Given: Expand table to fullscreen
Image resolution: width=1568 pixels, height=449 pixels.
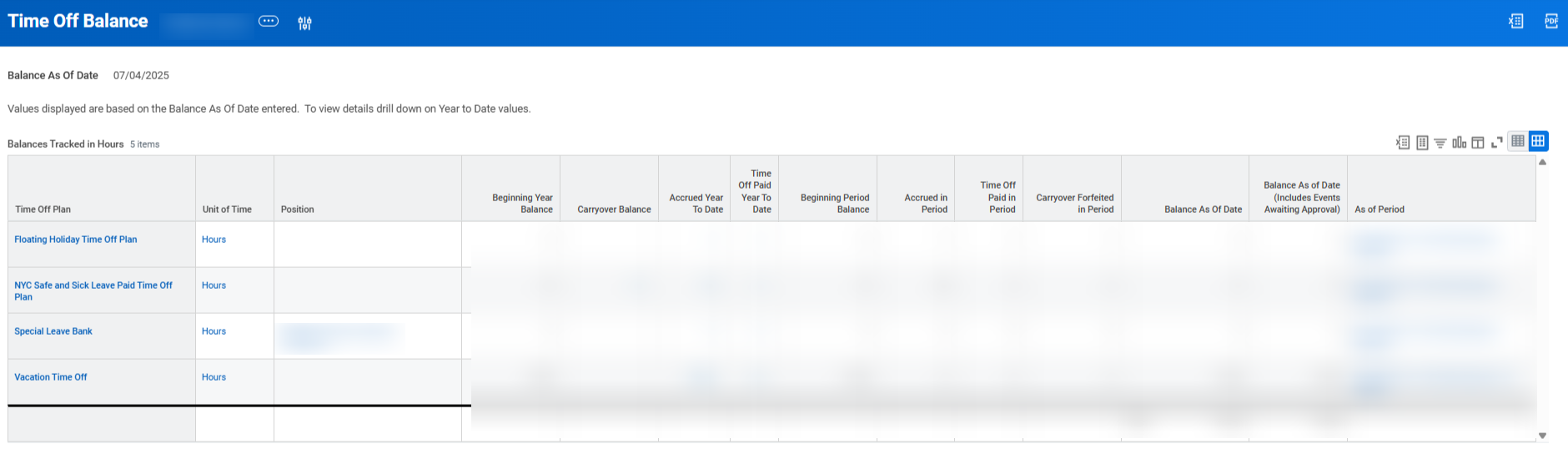Looking at the screenshot, I should coord(1497,143).
